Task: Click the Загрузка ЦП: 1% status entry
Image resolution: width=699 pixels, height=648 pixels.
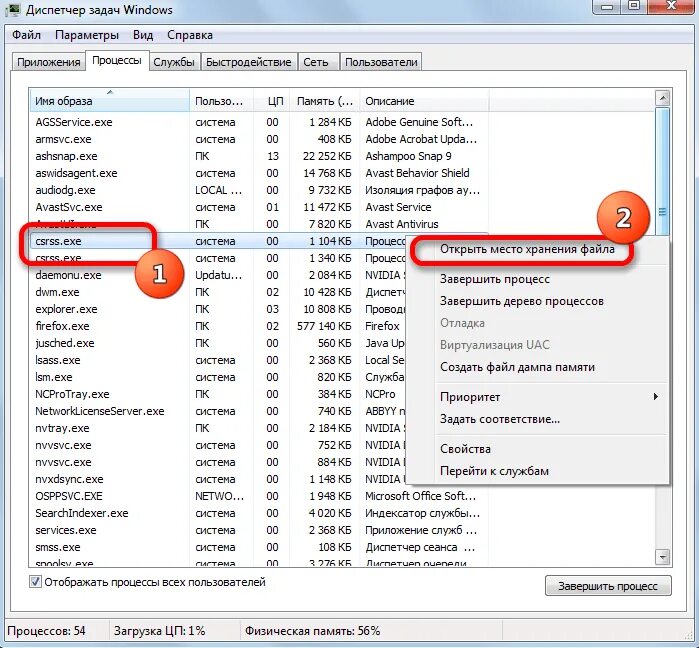Action: click(x=159, y=631)
